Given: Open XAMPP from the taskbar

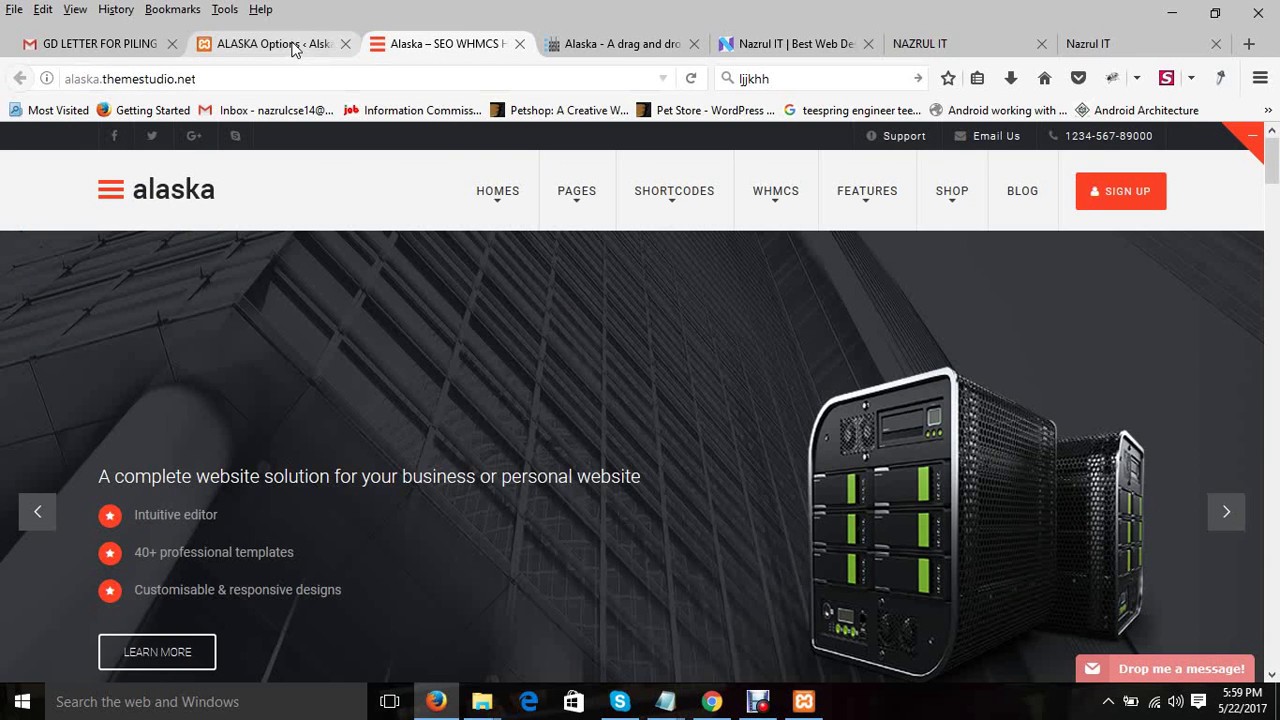Looking at the screenshot, I should coord(803,701).
